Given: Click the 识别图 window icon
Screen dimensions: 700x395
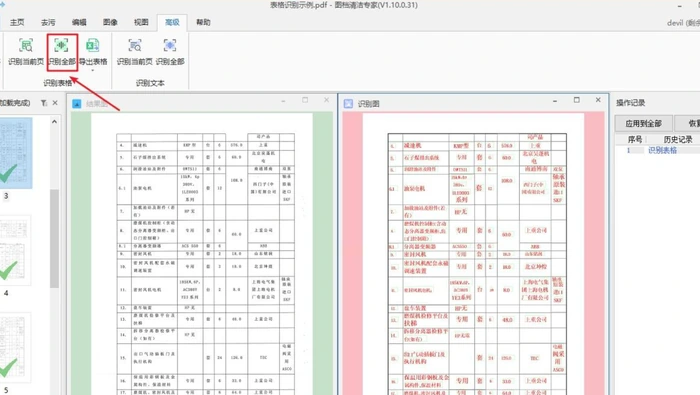Looking at the screenshot, I should pos(348,104).
